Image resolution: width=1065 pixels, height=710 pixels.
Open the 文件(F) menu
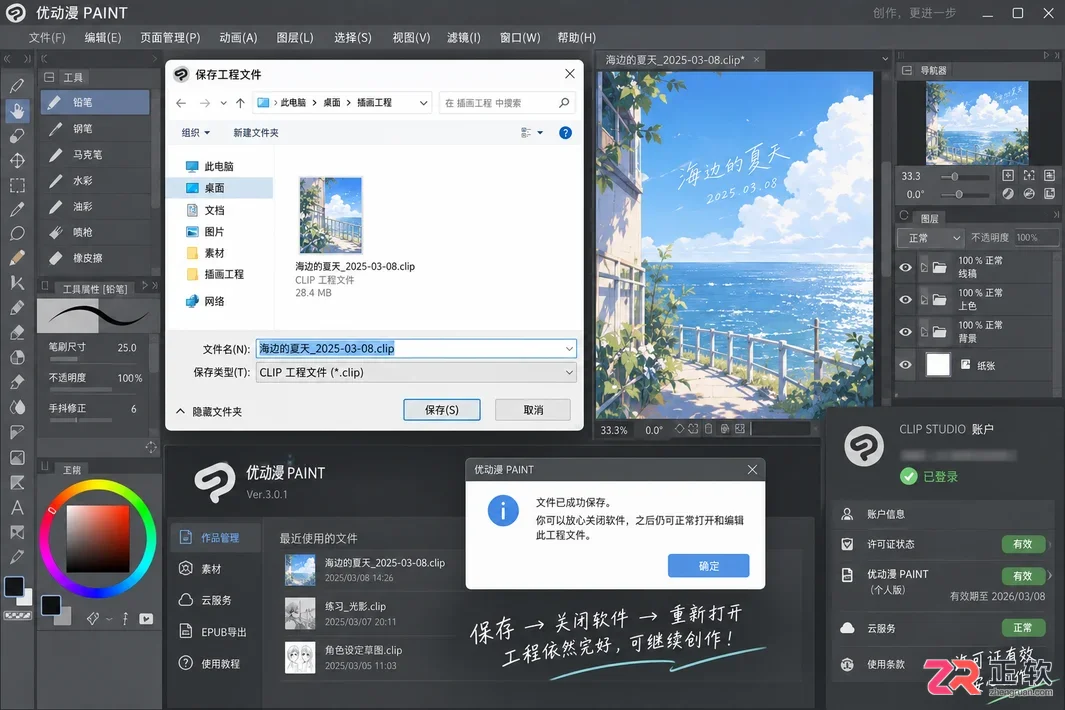(47, 37)
